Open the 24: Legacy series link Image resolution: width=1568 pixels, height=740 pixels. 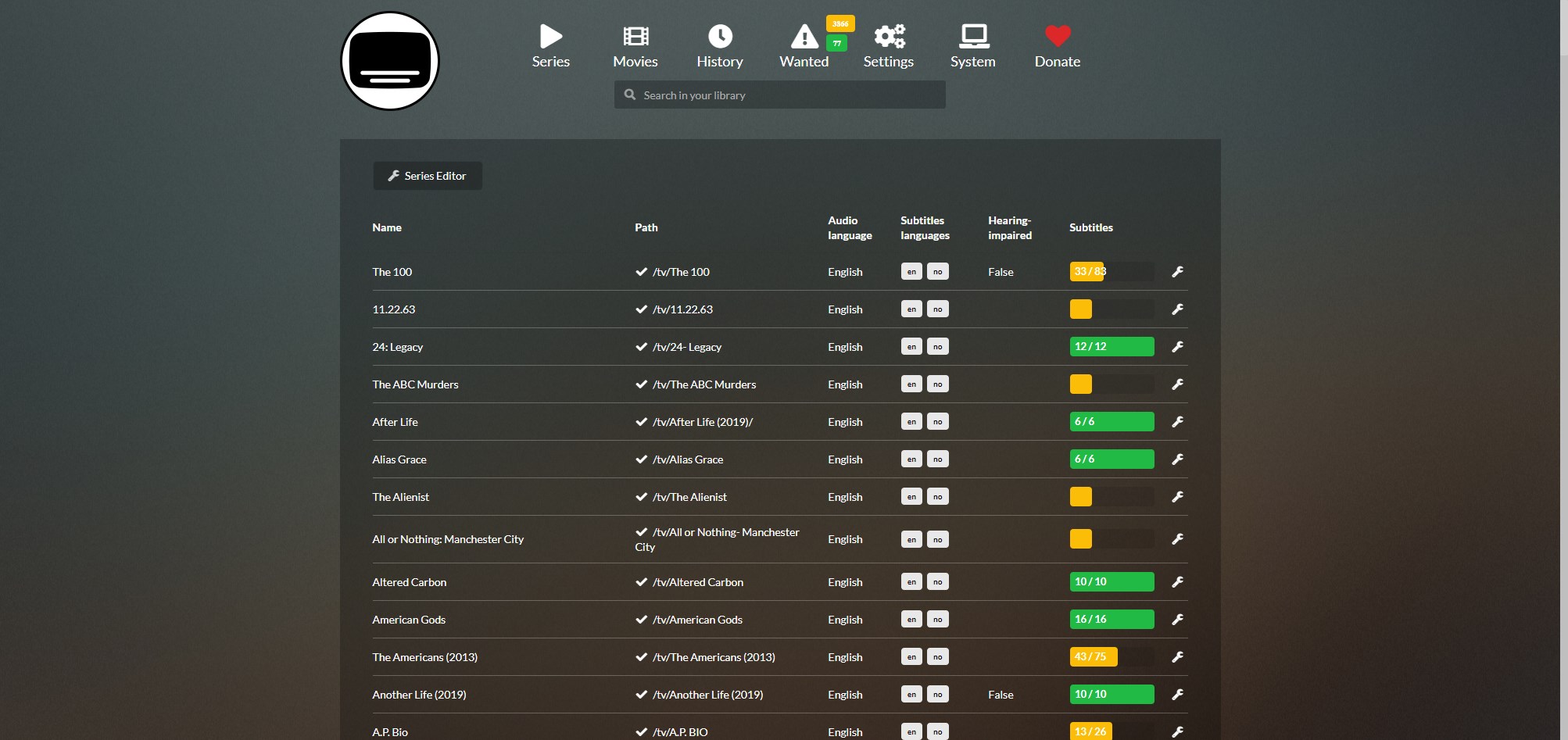pos(397,347)
